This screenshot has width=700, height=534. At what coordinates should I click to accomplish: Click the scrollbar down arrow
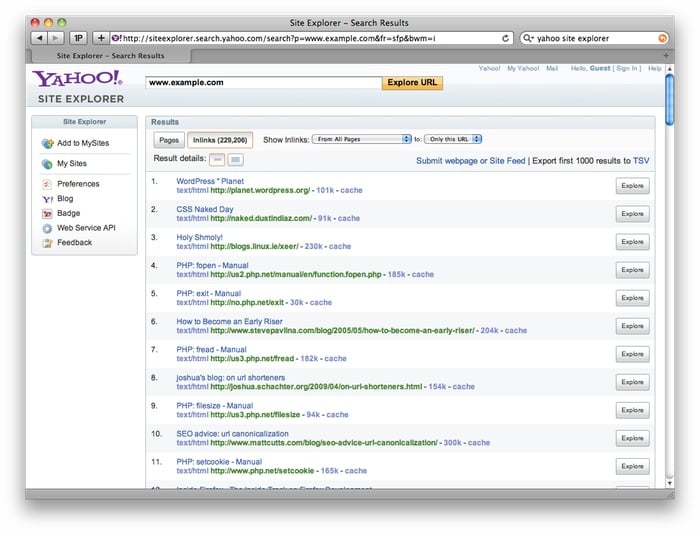pyautogui.click(x=669, y=484)
